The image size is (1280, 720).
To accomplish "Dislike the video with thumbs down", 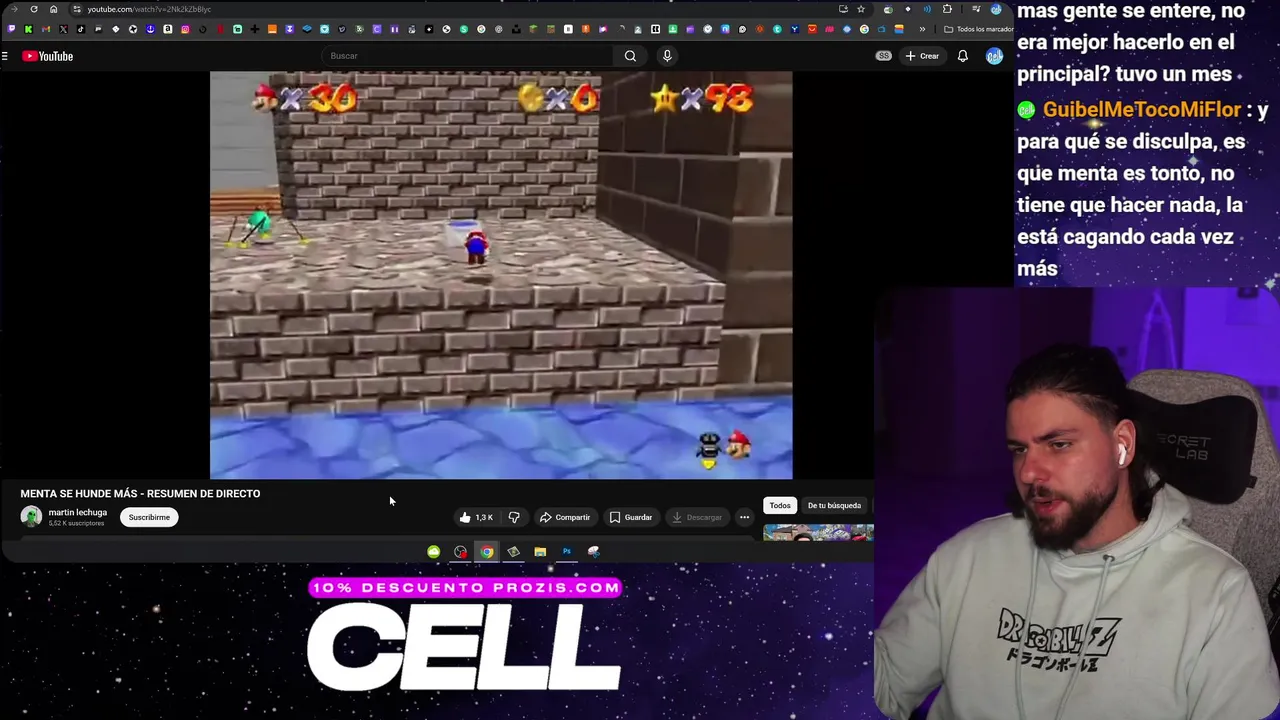I will (x=514, y=517).
